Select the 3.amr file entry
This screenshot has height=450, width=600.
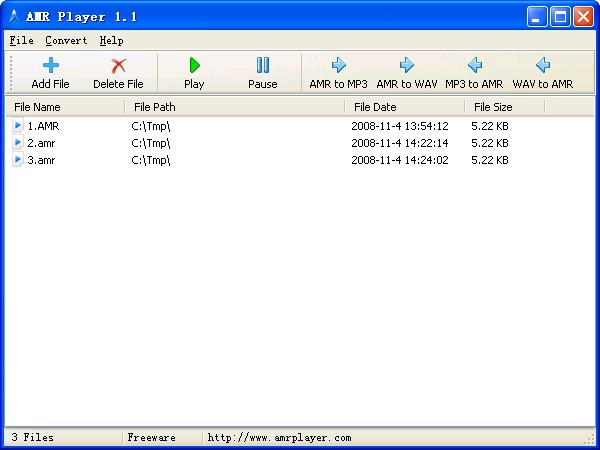click(42, 159)
